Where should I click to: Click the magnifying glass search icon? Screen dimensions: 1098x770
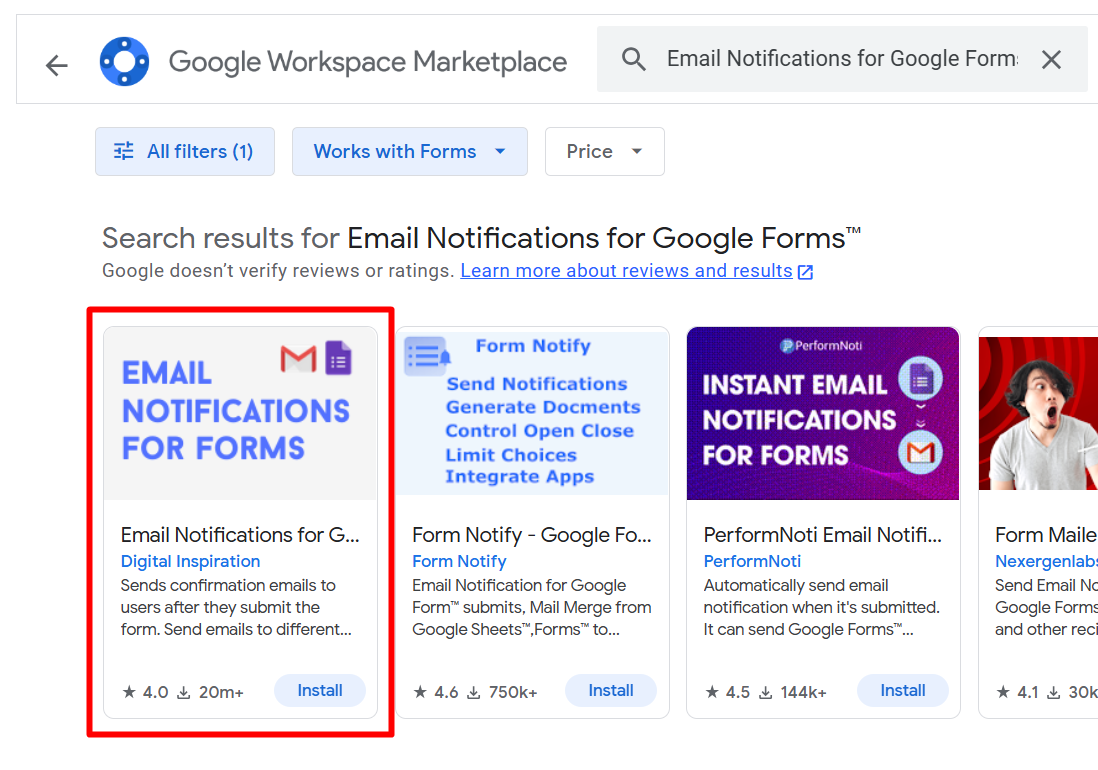pyautogui.click(x=634, y=60)
